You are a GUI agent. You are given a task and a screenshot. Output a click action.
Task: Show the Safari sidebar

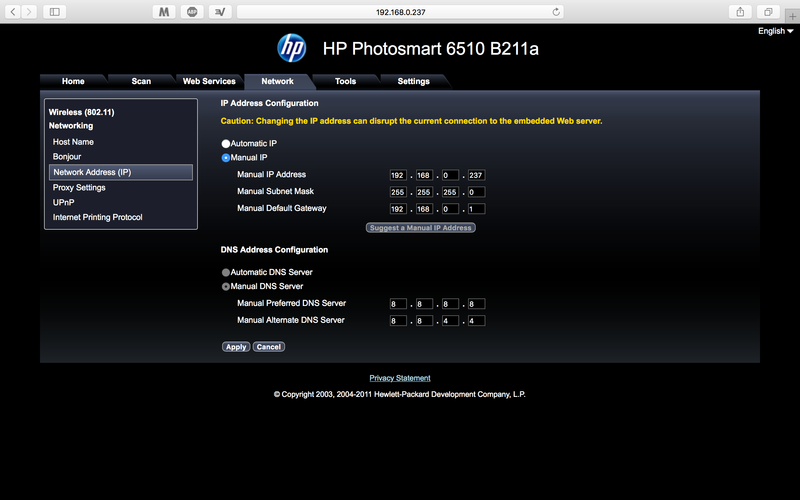pos(55,12)
